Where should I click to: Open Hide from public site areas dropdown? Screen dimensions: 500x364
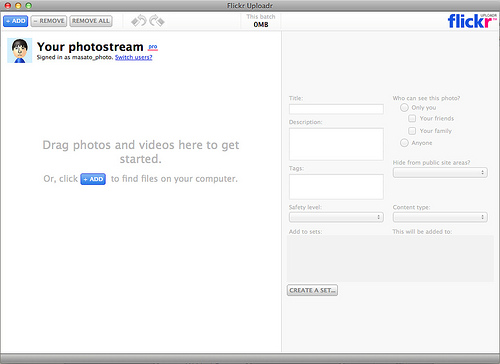click(x=440, y=172)
